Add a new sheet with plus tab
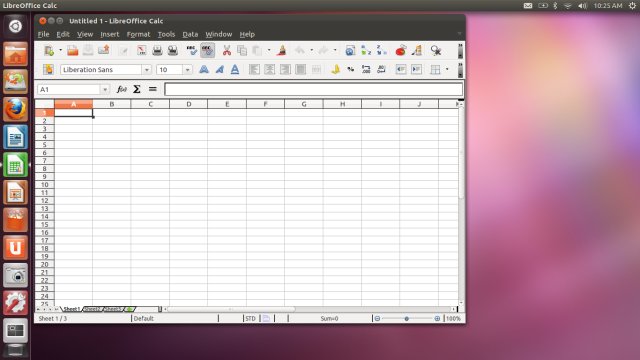Viewport: 640px width, 360px height. point(129,309)
